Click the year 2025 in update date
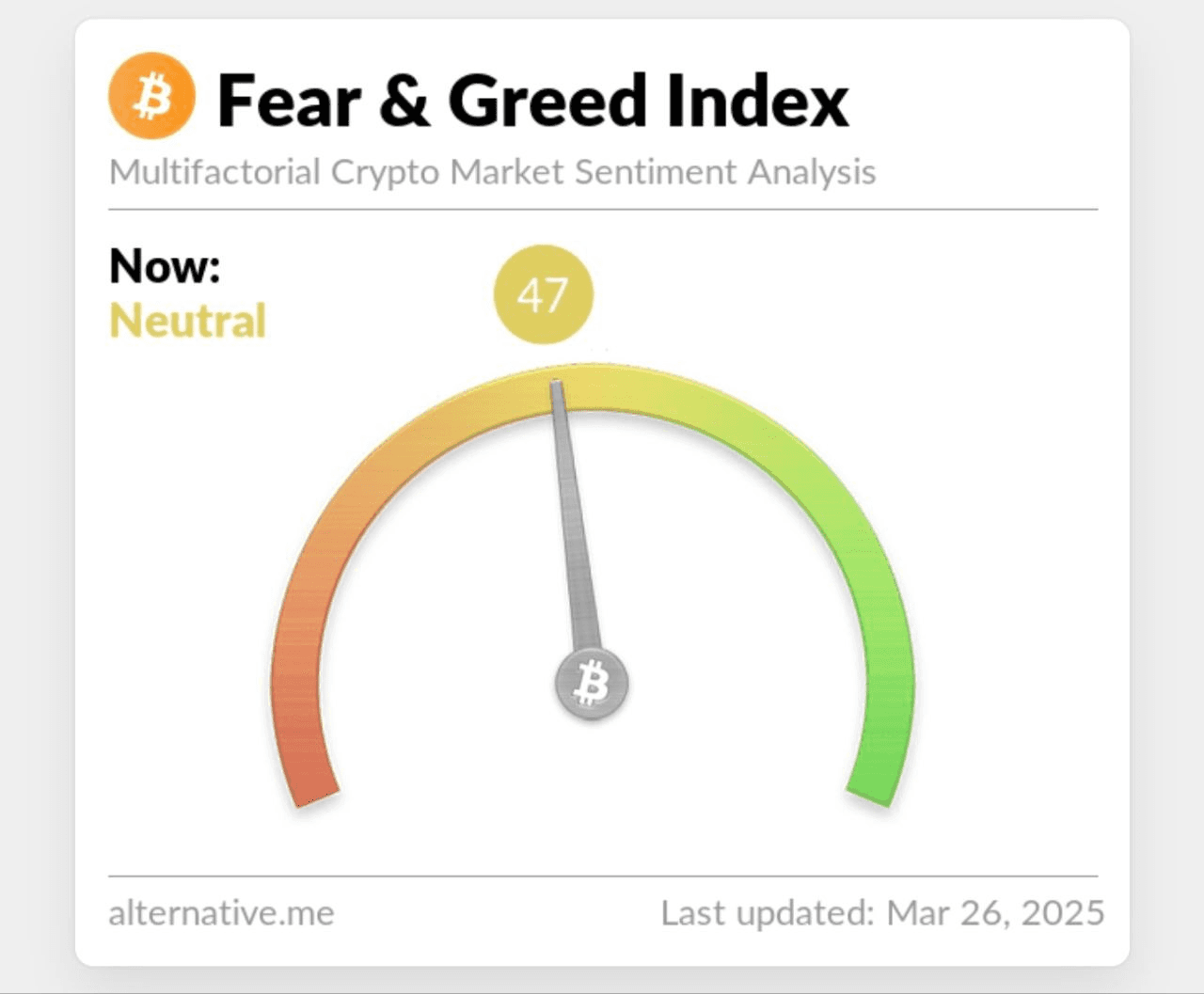Image resolution: width=1204 pixels, height=994 pixels. [x=1063, y=913]
